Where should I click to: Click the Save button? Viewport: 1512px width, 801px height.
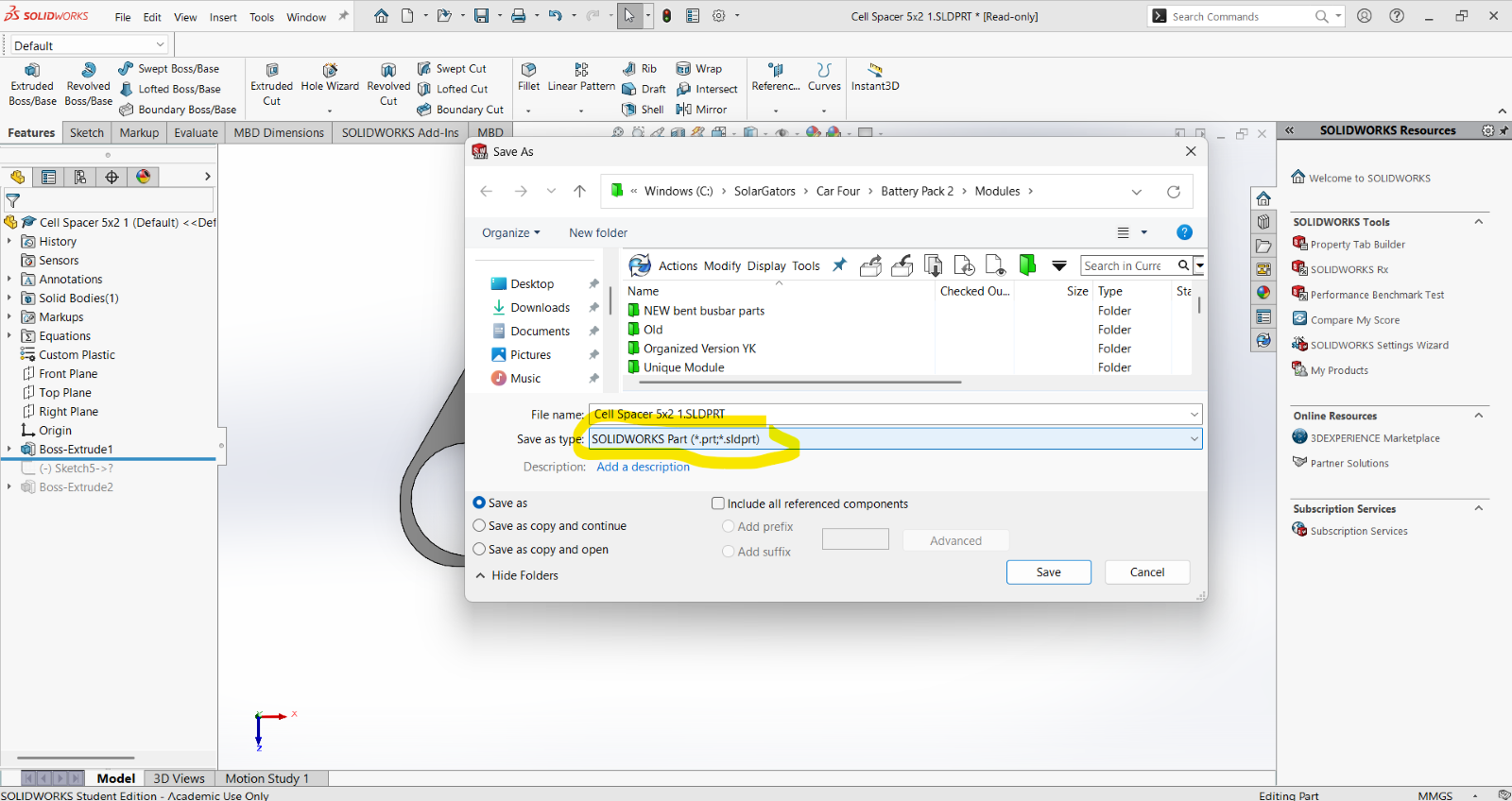(1049, 572)
